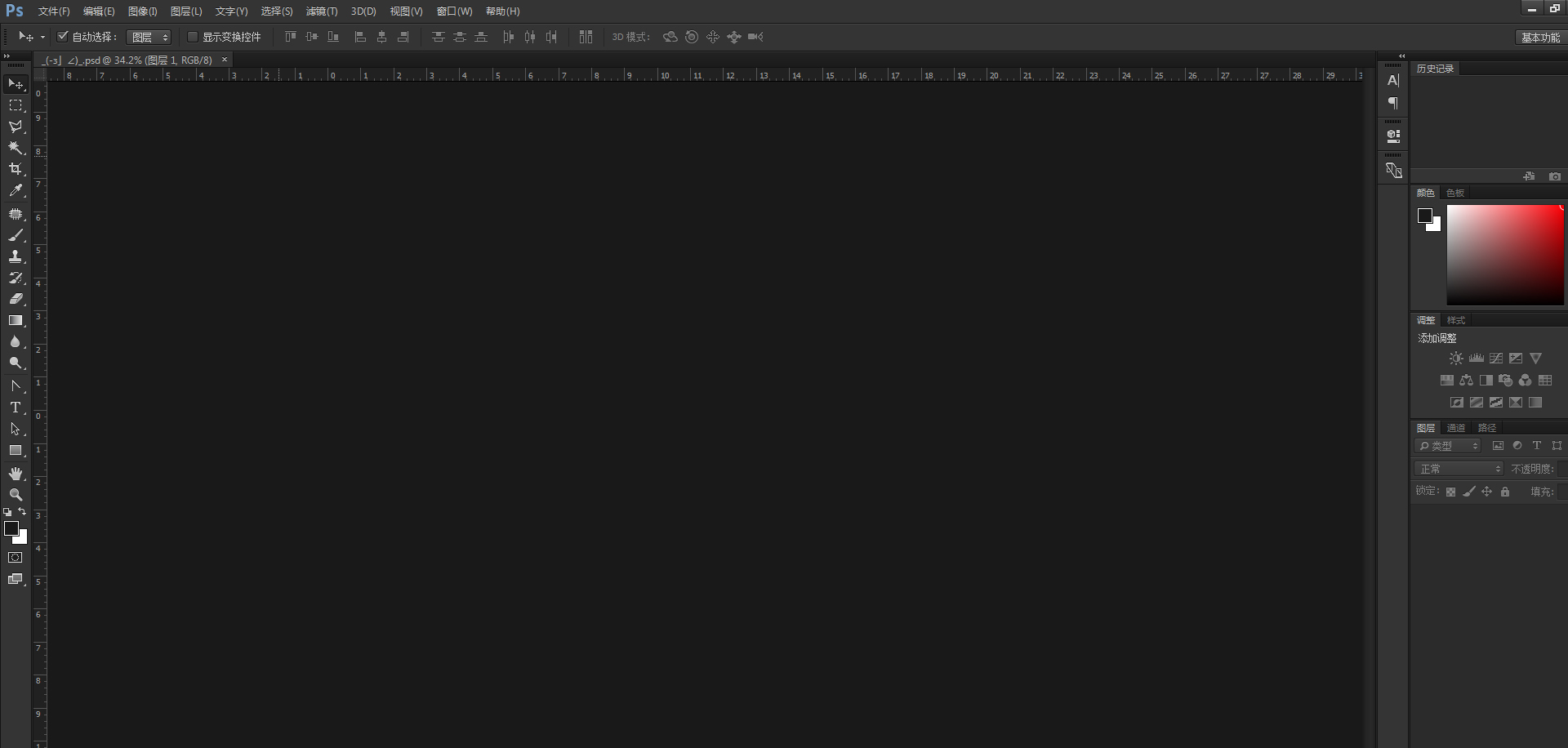Change screen mode from the toolbox
This screenshot has height=748, width=1568.
tap(16, 579)
